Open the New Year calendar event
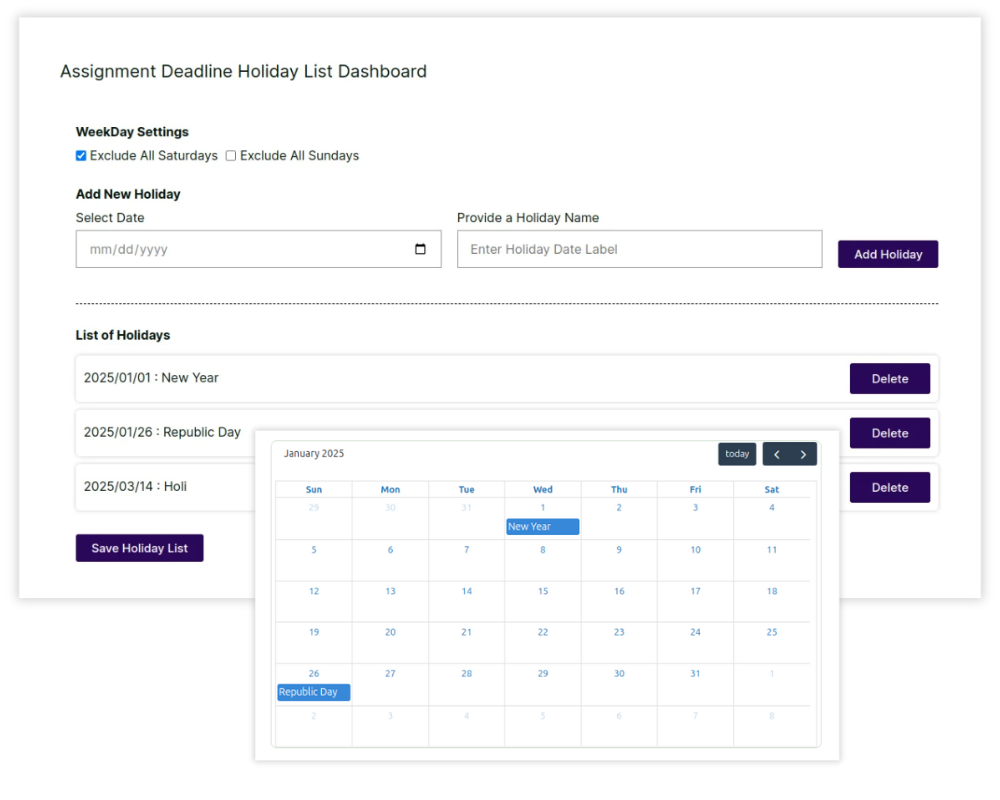This screenshot has height=800, width=1000. 542,527
